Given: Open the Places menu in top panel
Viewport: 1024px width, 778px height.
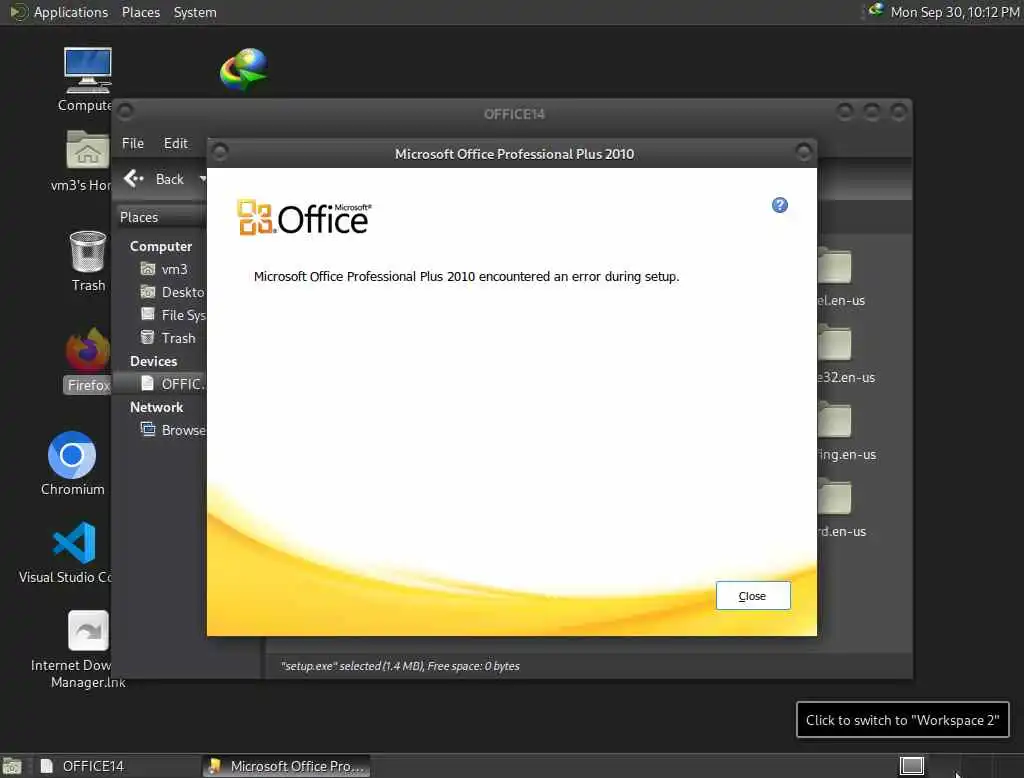Looking at the screenshot, I should click(x=141, y=12).
